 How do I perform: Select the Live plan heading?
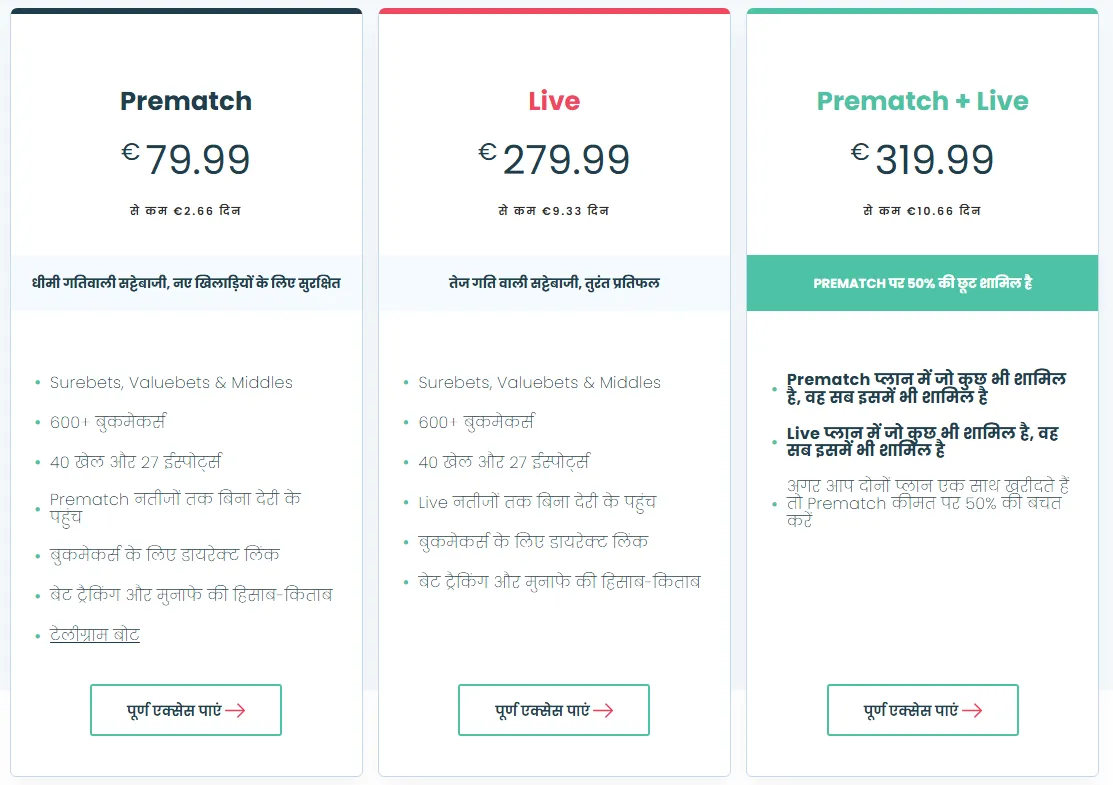click(554, 101)
